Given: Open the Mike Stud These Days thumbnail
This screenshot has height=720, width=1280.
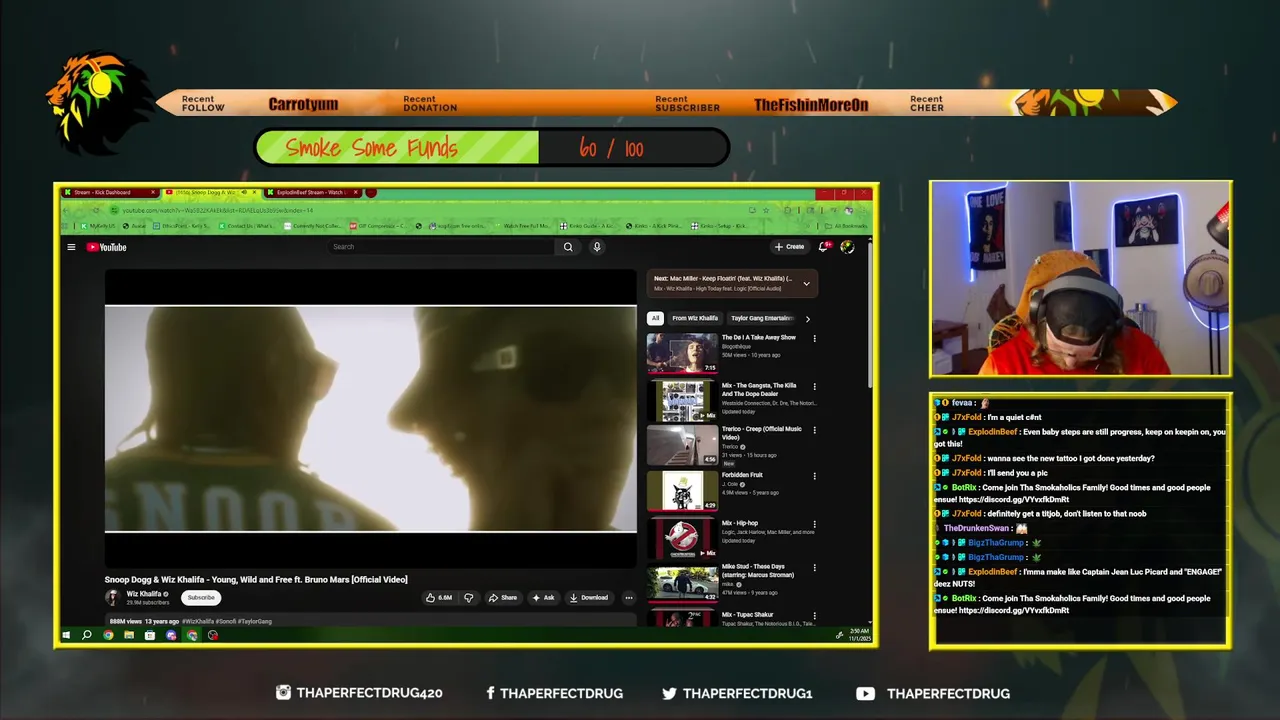Looking at the screenshot, I should tap(682, 583).
